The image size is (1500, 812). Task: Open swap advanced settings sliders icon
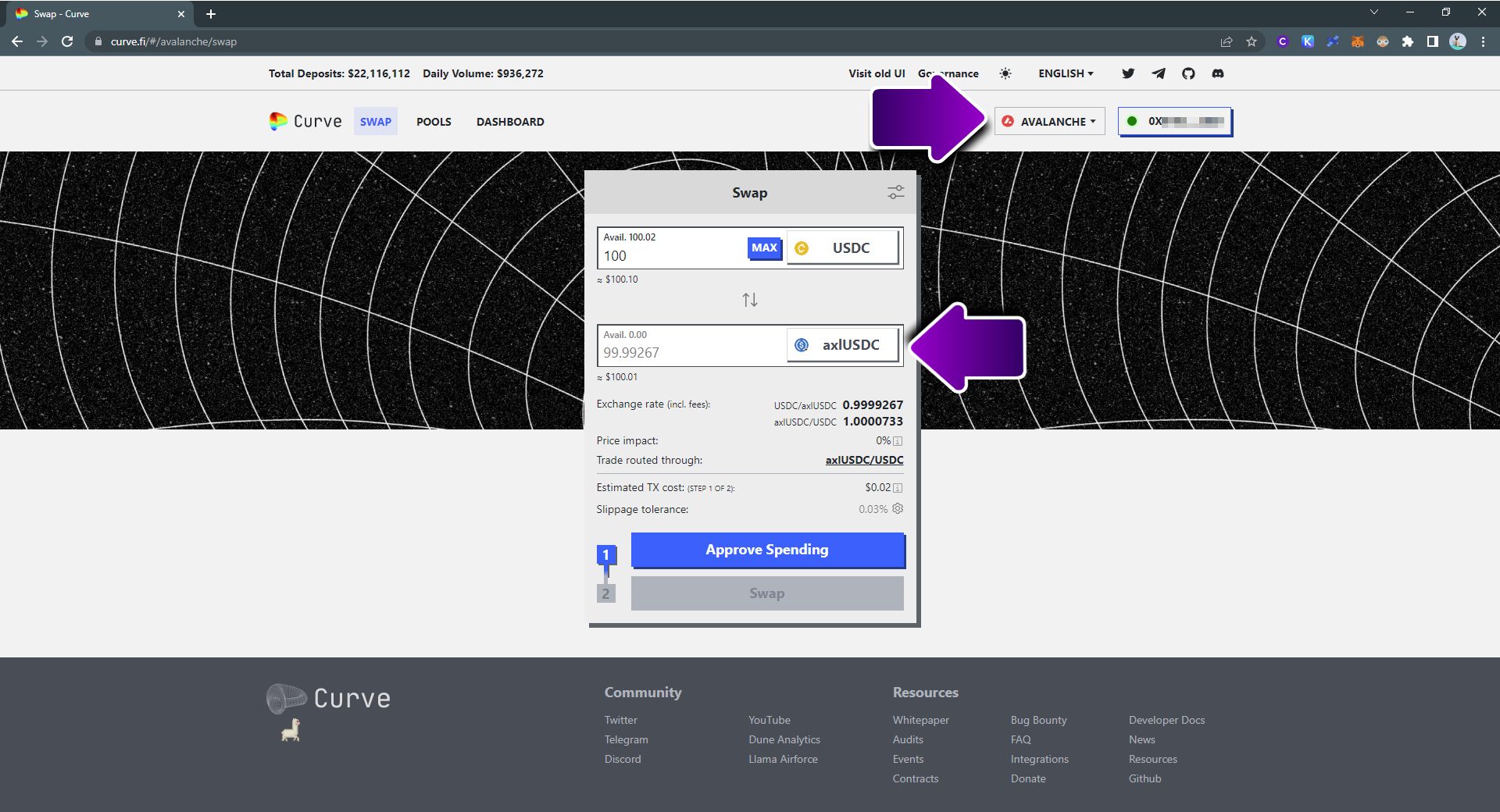896,192
